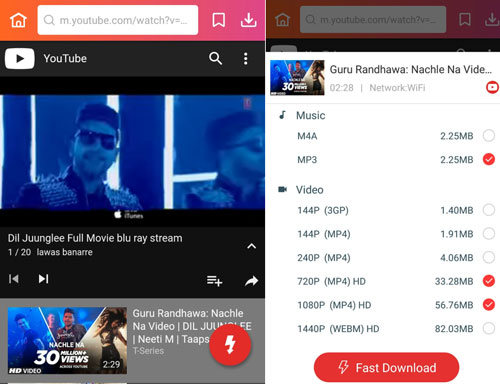Skip to previous video in playlist
Screen dimensions: 500x384
(14, 279)
